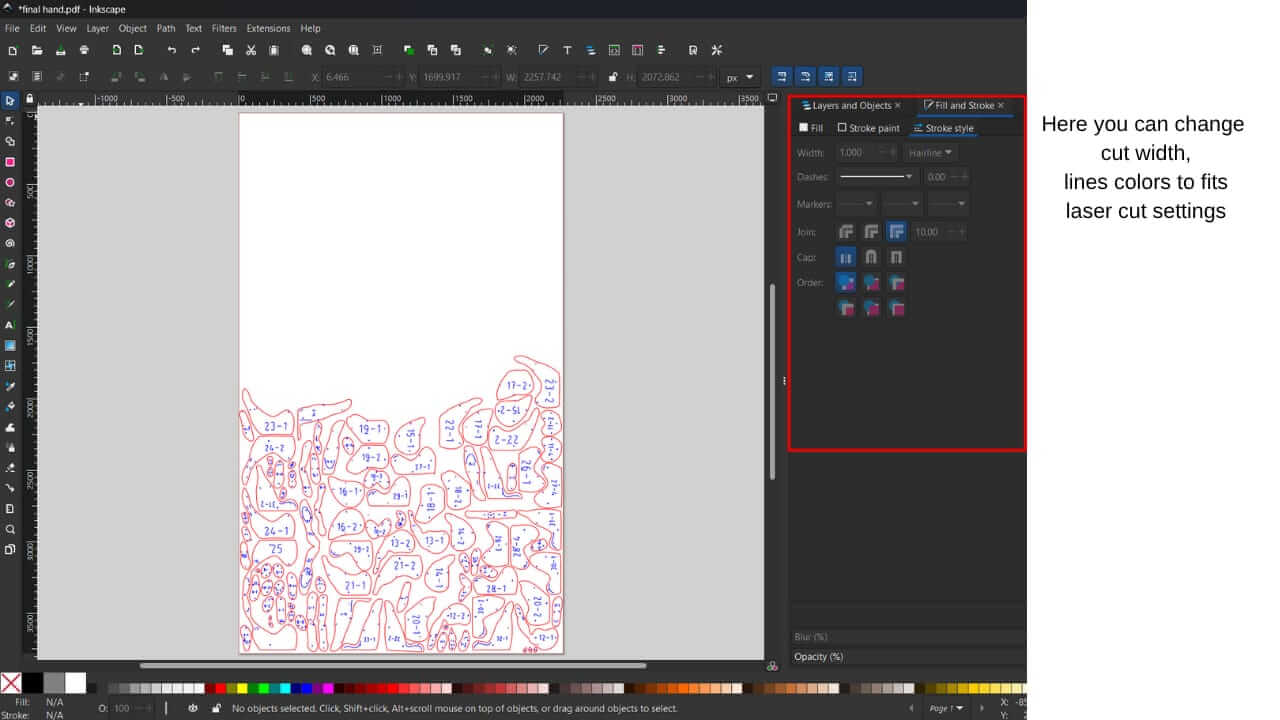Open a file with the folder icon

pos(36,50)
